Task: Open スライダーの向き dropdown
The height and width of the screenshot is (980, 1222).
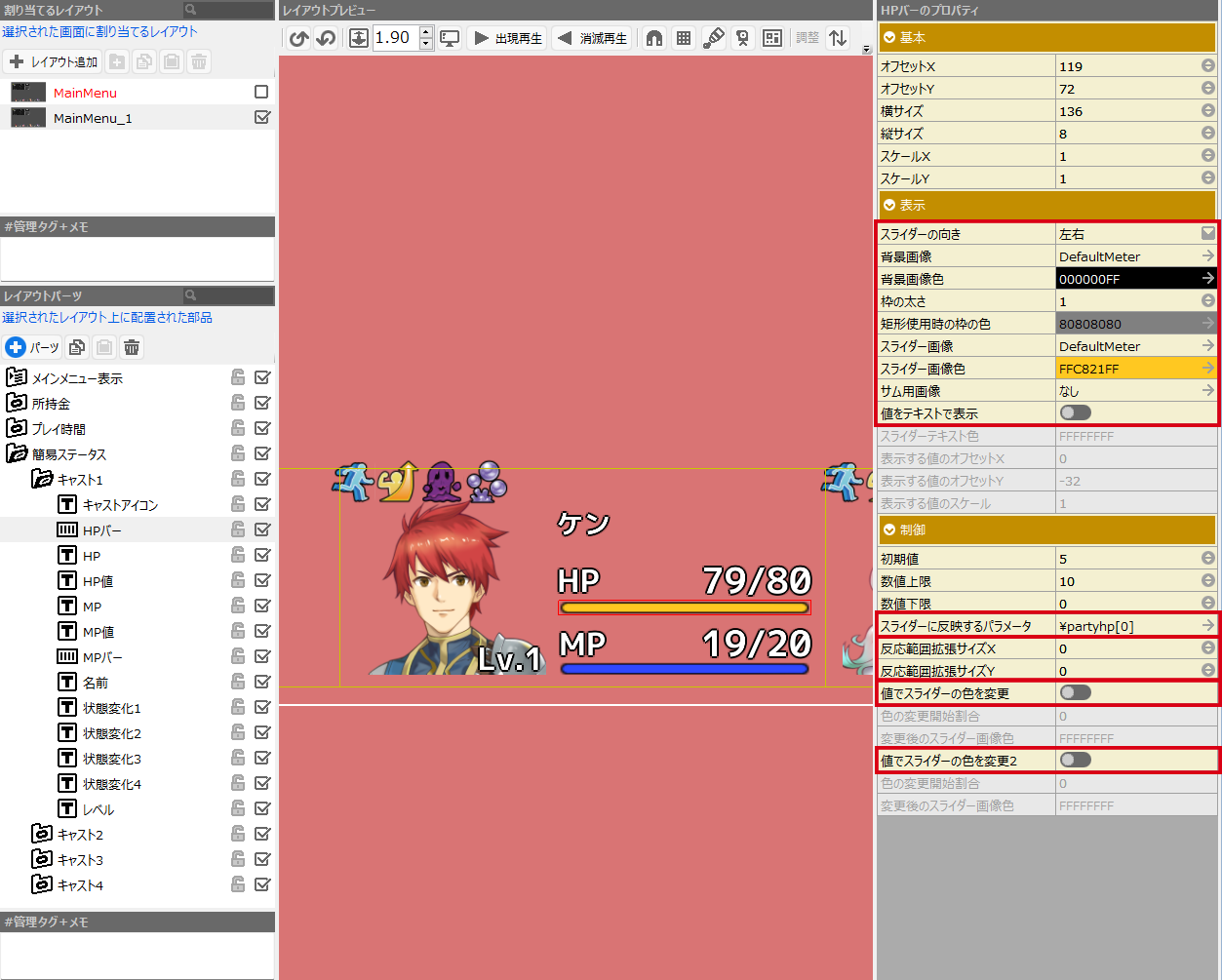Action: tap(1207, 234)
